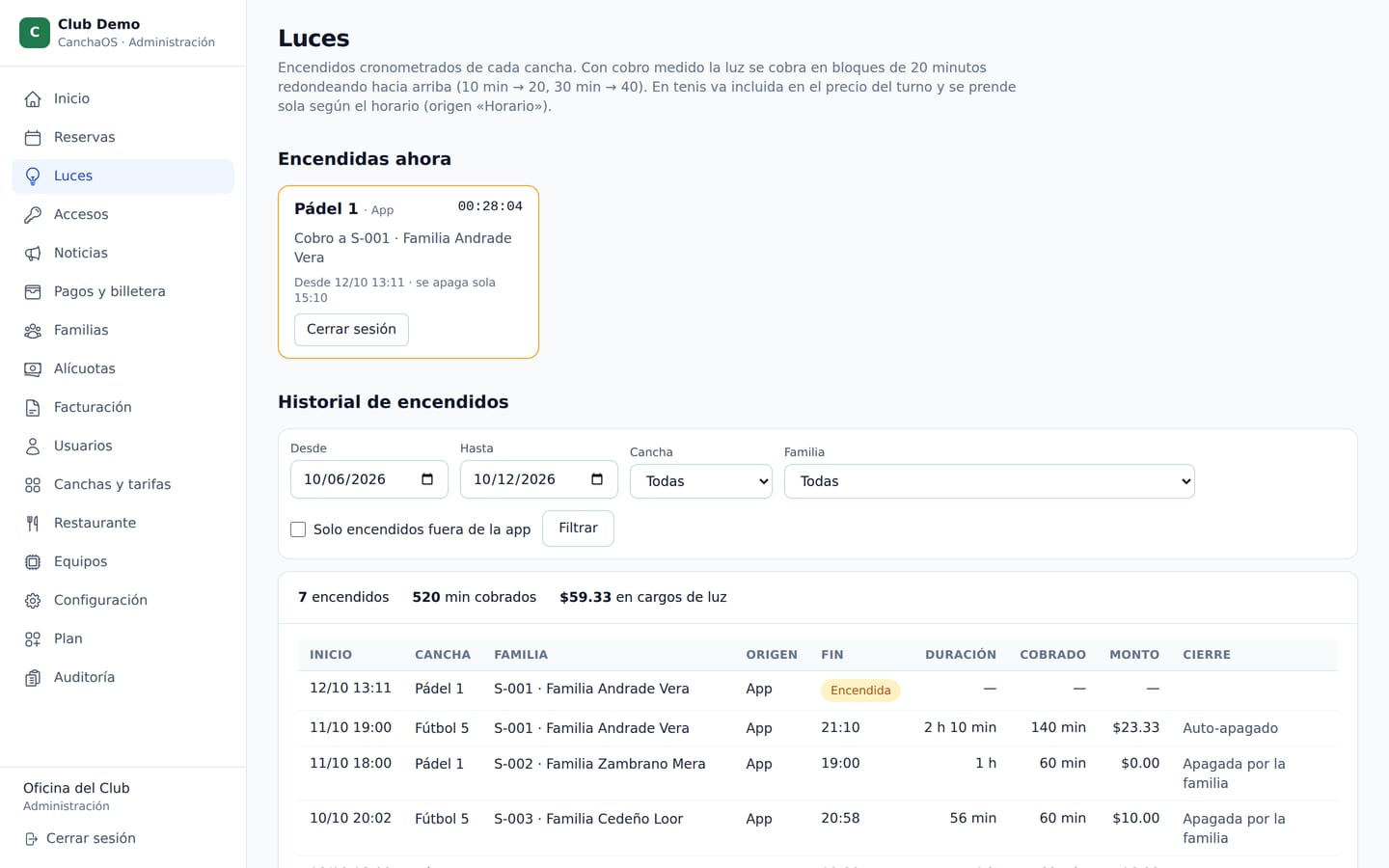Click the Familias people icon
1389x868 pixels.
tap(33, 330)
